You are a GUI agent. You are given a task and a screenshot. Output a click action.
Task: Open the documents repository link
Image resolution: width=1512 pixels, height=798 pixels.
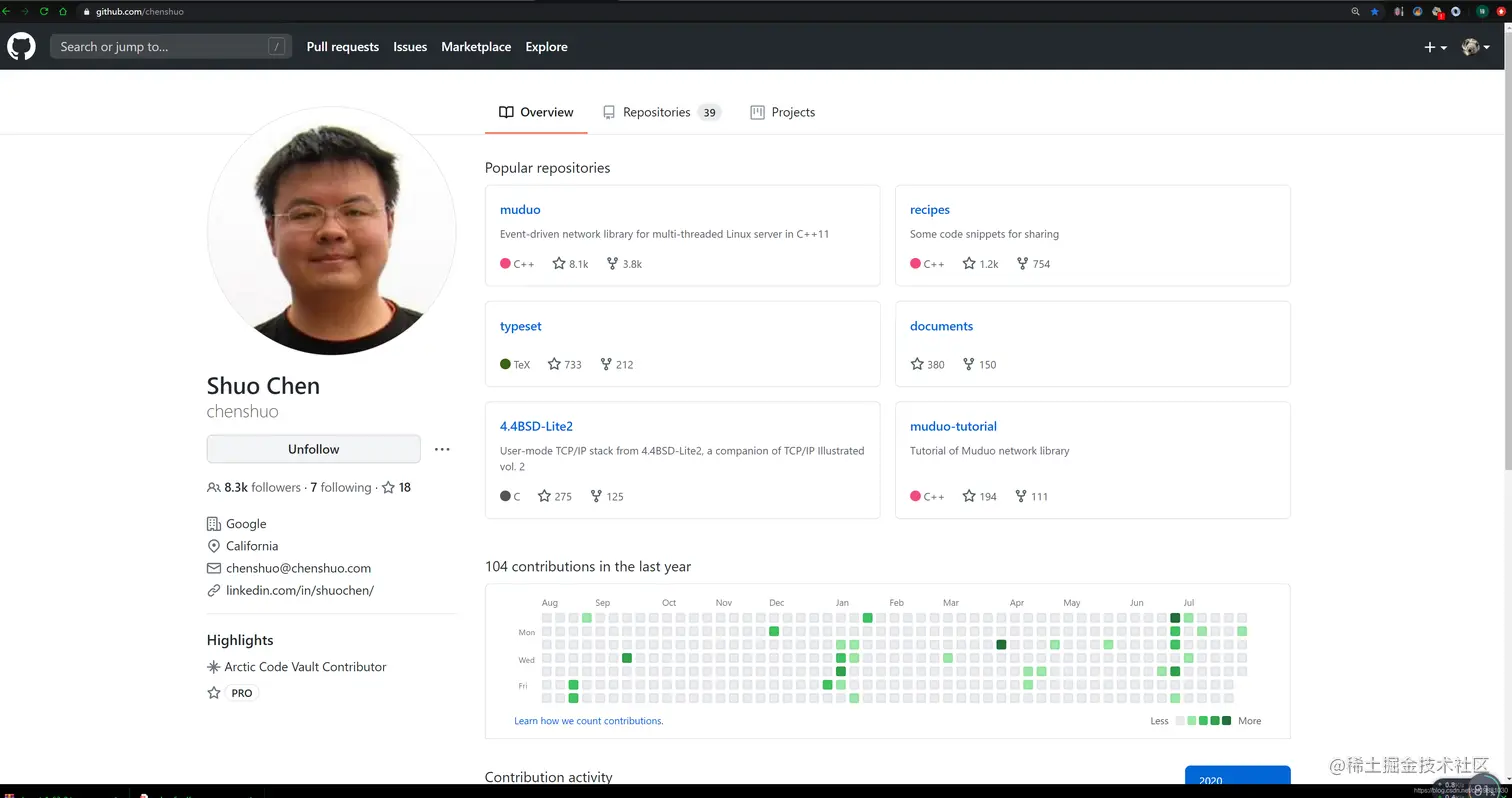pyautogui.click(x=941, y=326)
